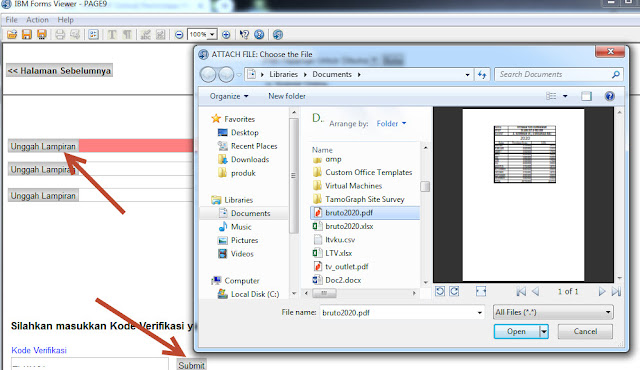Click the blue Help question icon in toolbar
The image size is (640, 370).
coord(259,35)
